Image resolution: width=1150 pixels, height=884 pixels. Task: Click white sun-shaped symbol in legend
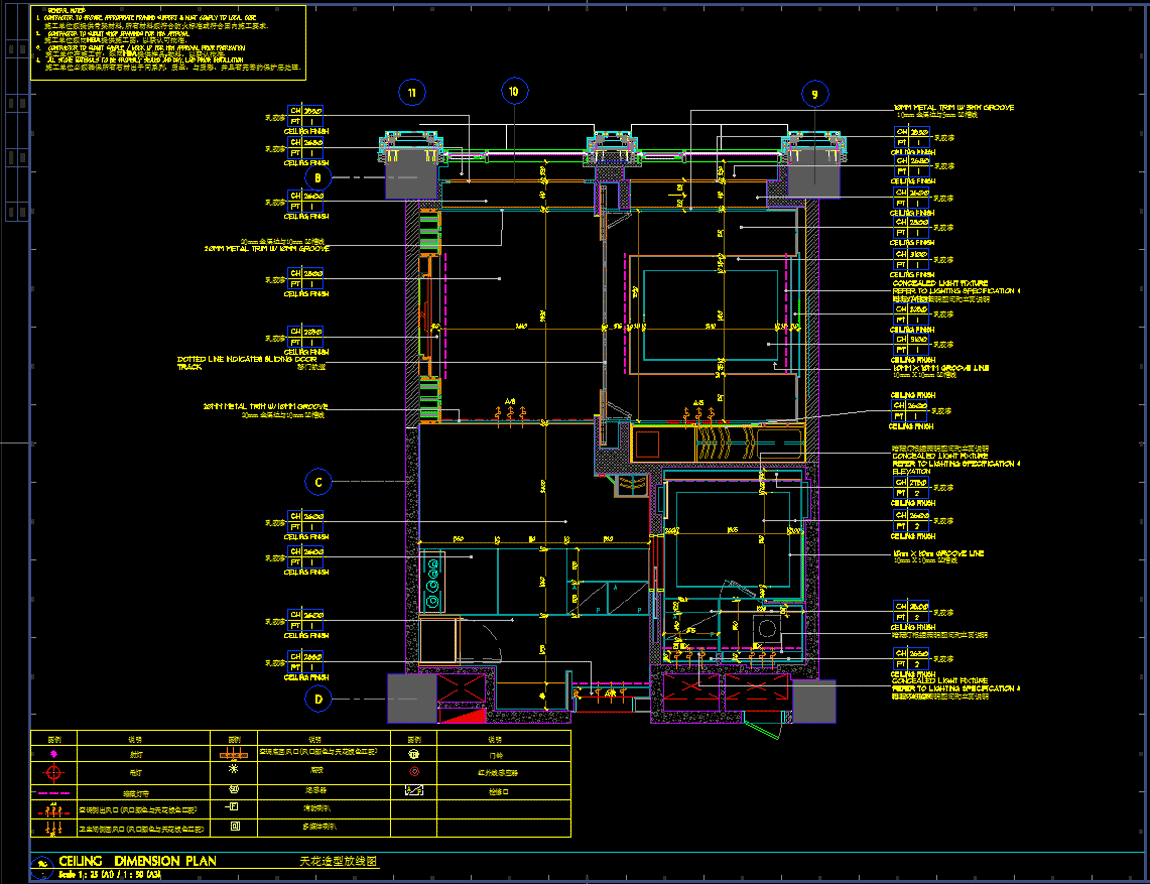pos(233,771)
